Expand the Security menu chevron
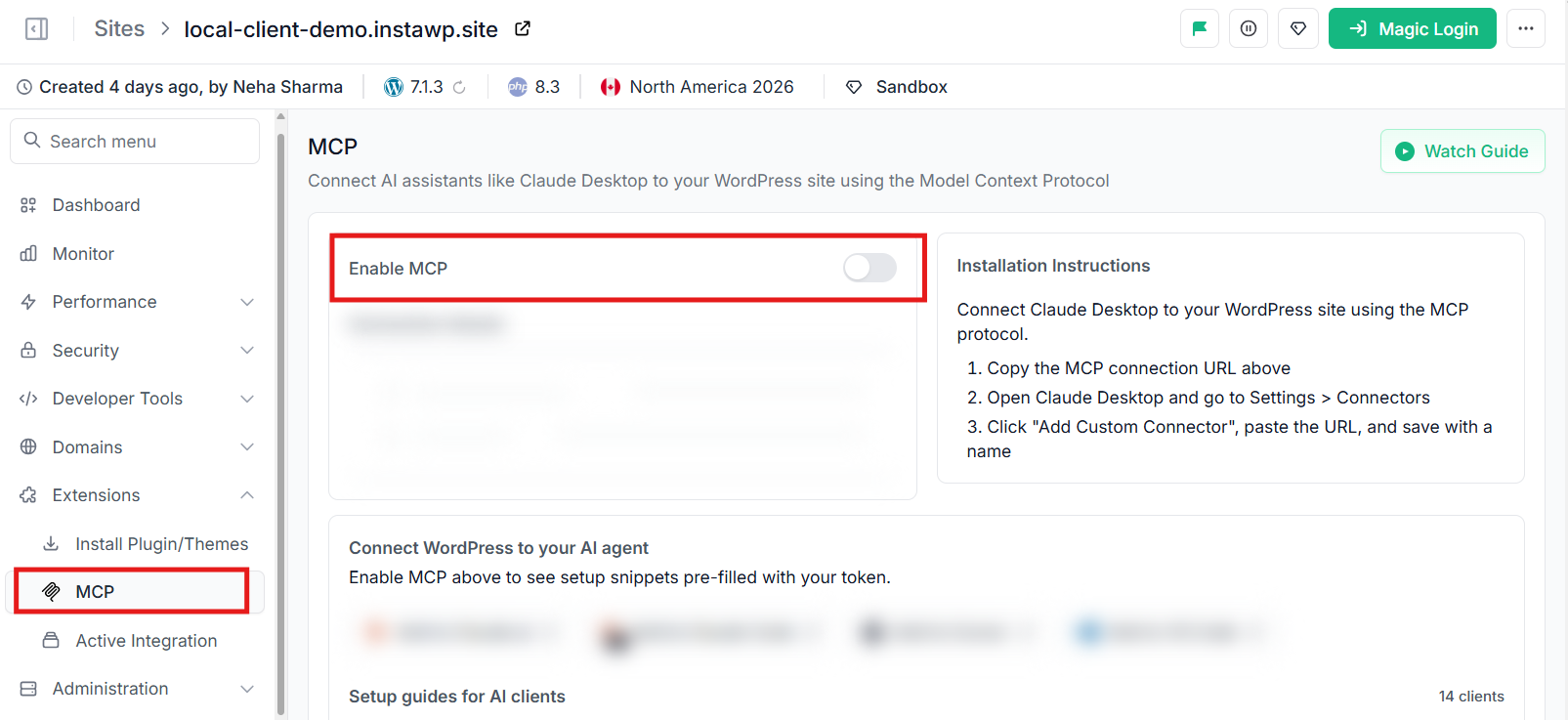 click(247, 351)
